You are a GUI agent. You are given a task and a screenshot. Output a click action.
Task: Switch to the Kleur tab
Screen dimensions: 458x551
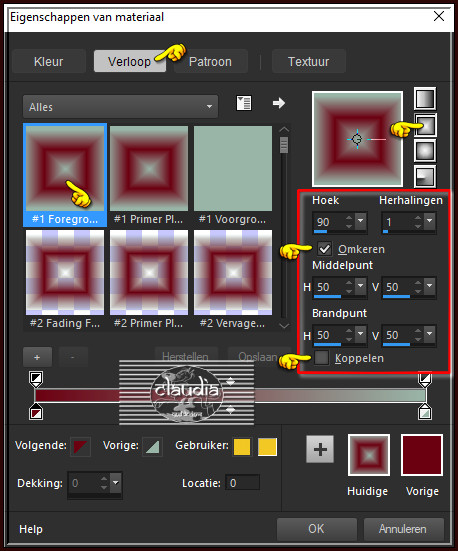49,61
